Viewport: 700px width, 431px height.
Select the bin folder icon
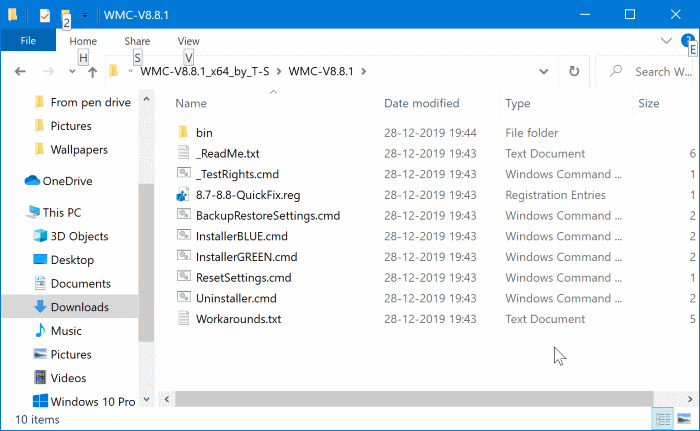(183, 132)
